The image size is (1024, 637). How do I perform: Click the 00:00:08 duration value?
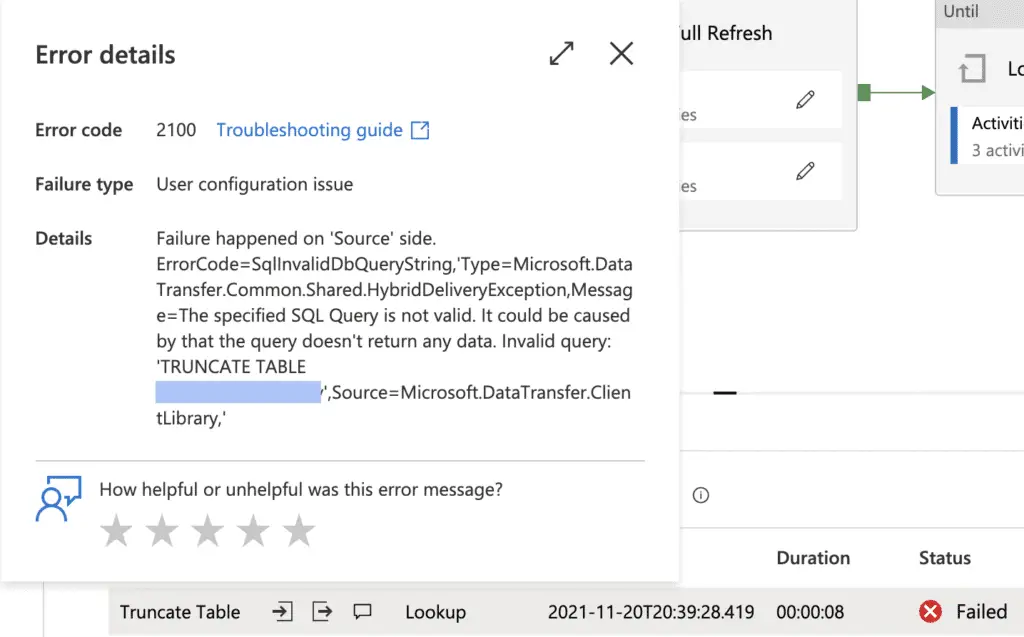click(810, 612)
